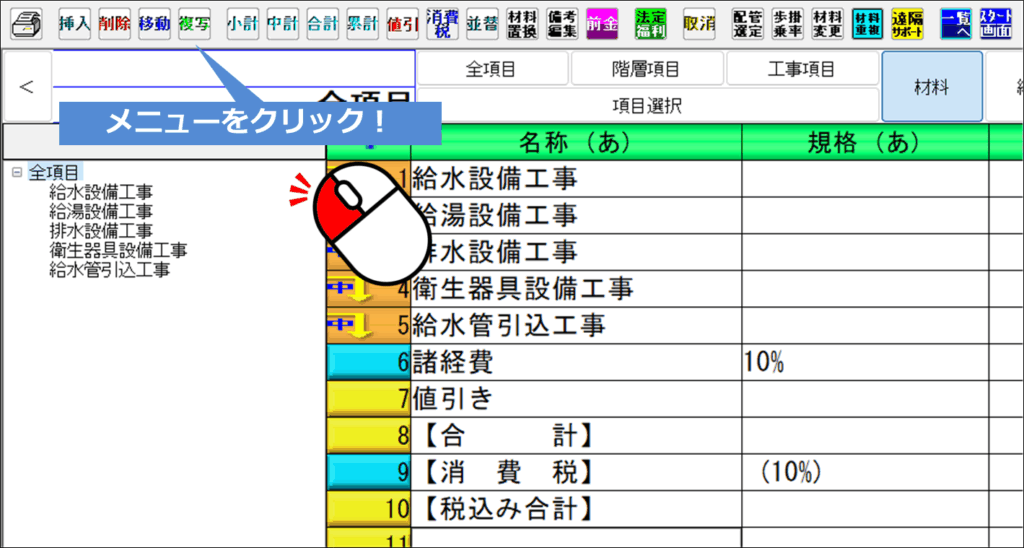Collapse the 全項目 tree root node

click(17, 173)
